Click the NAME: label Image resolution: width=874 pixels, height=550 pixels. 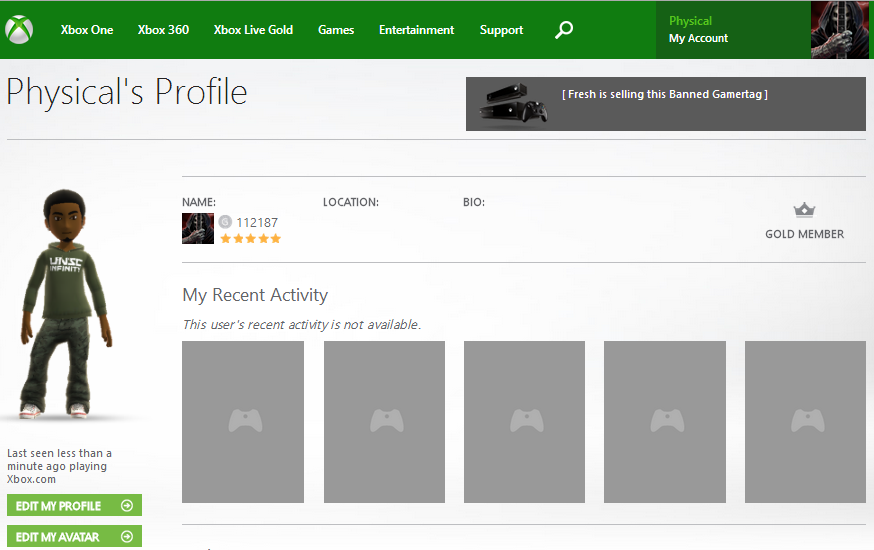pyautogui.click(x=199, y=202)
